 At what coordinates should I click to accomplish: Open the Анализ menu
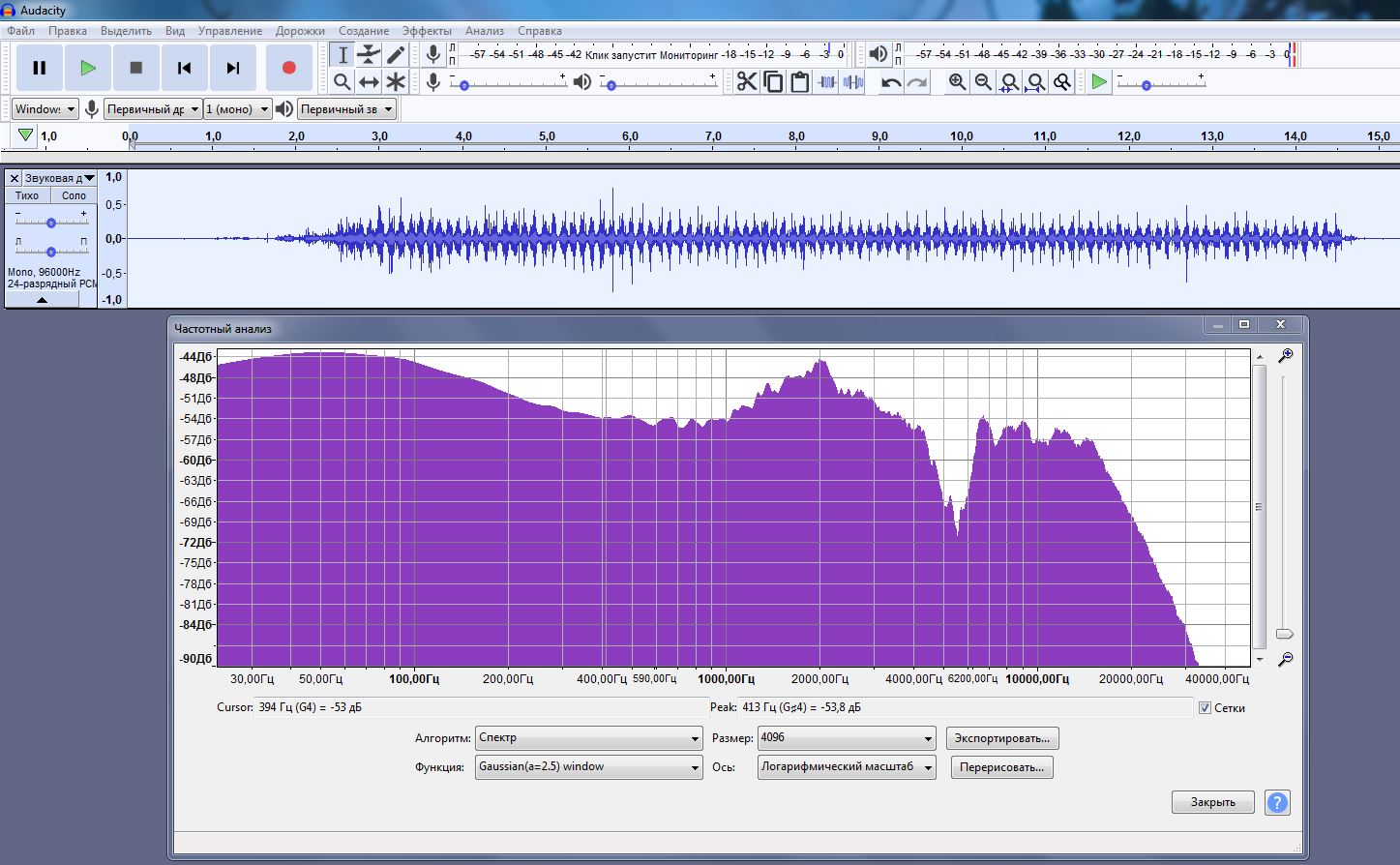pos(484,31)
